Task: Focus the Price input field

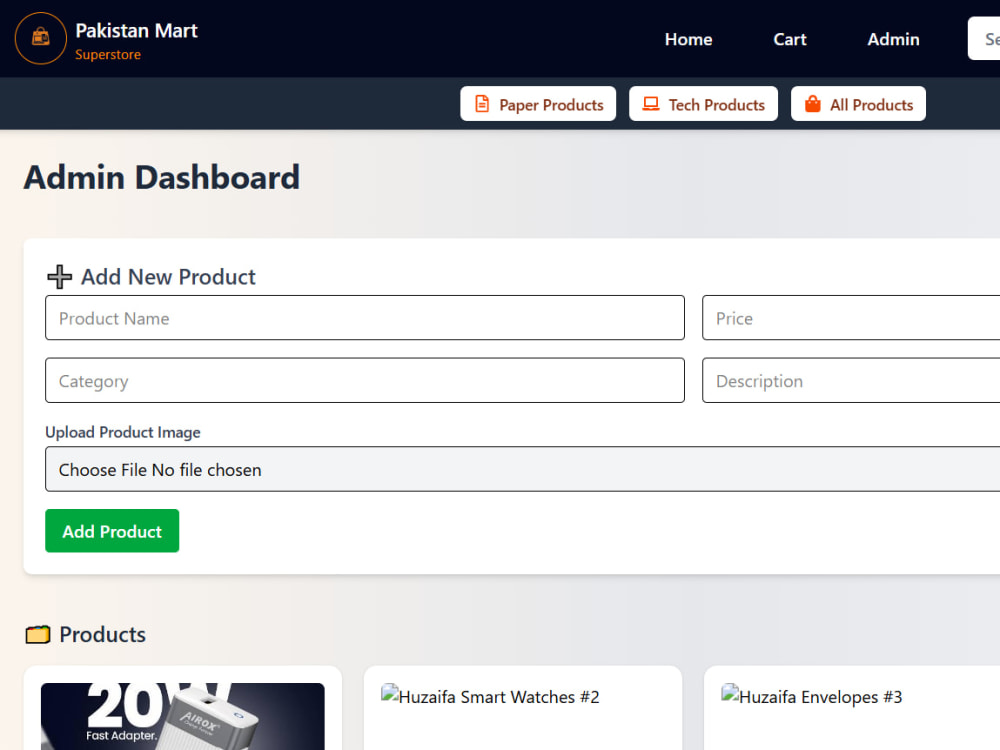Action: click(851, 318)
